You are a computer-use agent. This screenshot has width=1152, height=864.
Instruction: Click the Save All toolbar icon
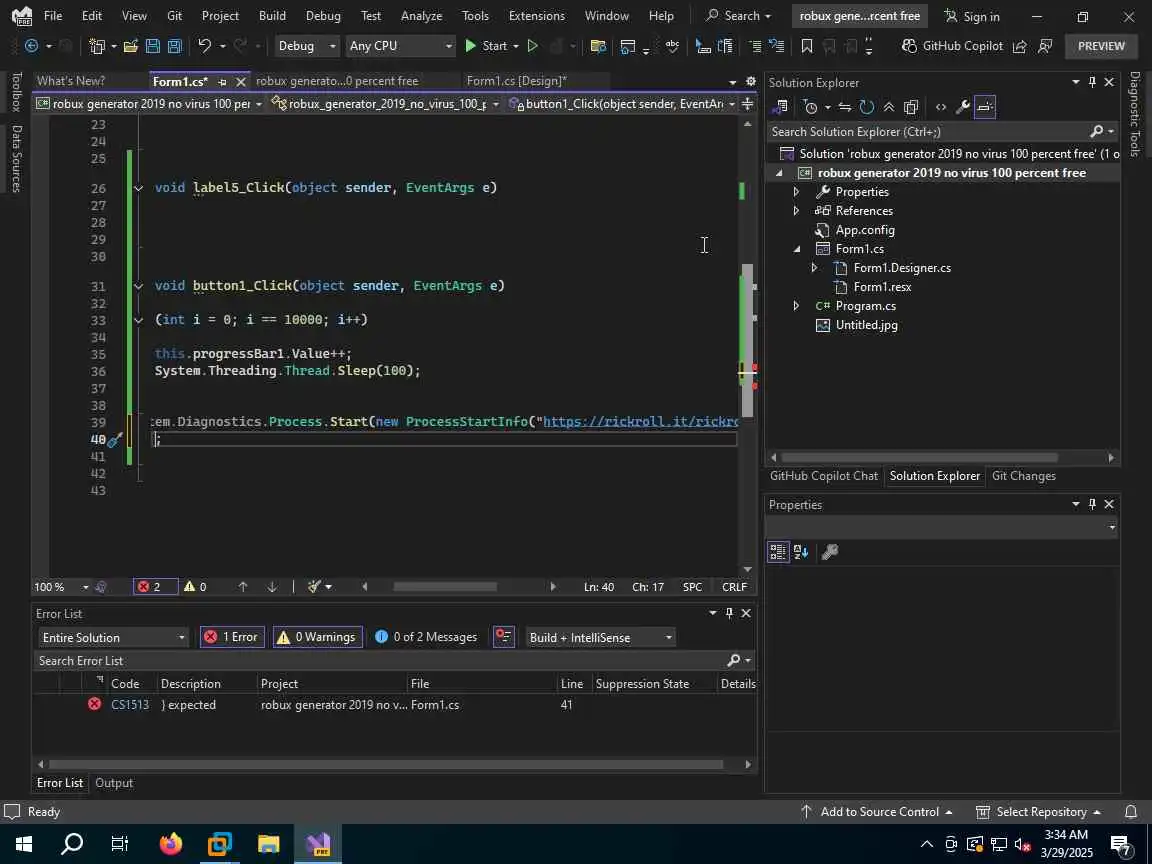point(175,46)
